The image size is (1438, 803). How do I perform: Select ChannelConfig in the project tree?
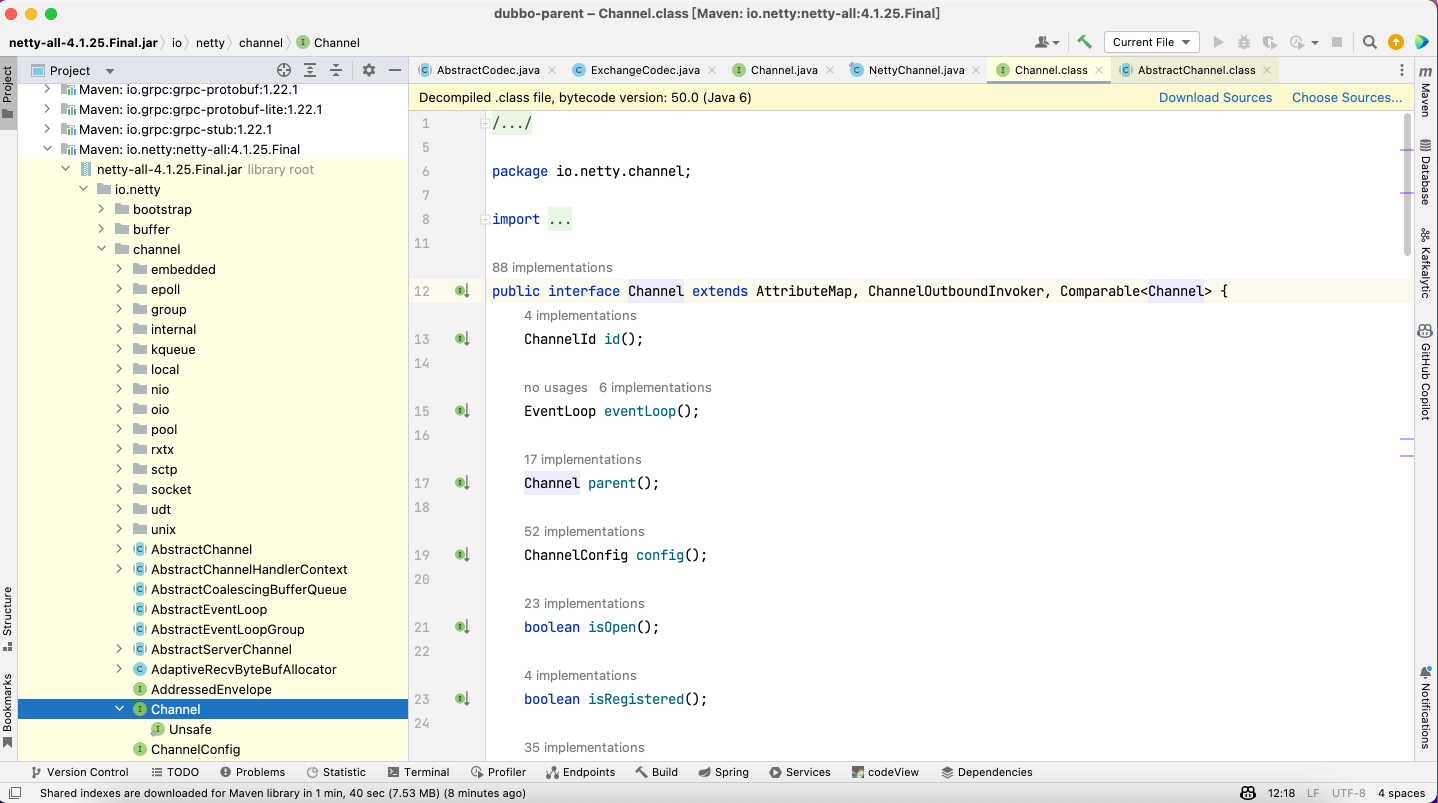point(195,749)
